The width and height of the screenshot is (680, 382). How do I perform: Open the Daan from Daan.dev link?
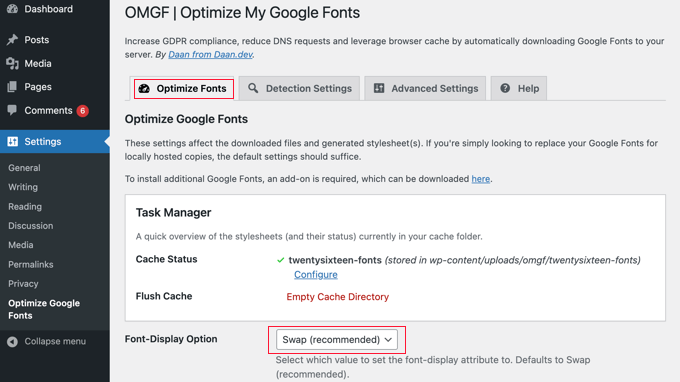(210, 55)
